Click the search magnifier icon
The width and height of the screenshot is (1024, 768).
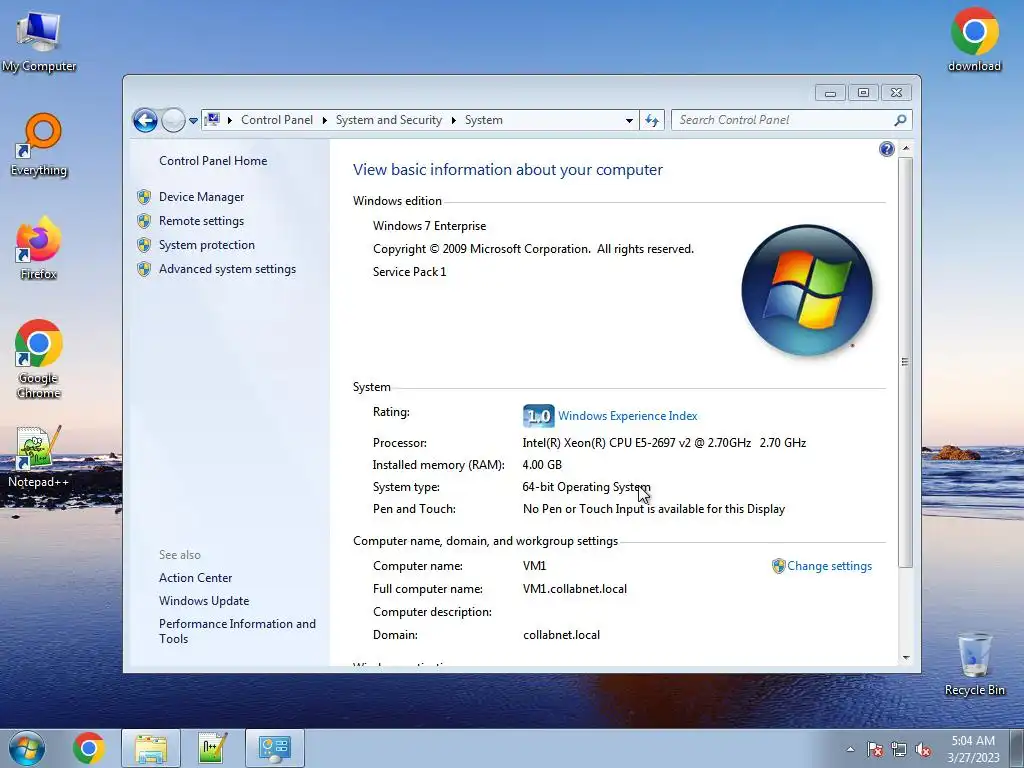(x=900, y=120)
